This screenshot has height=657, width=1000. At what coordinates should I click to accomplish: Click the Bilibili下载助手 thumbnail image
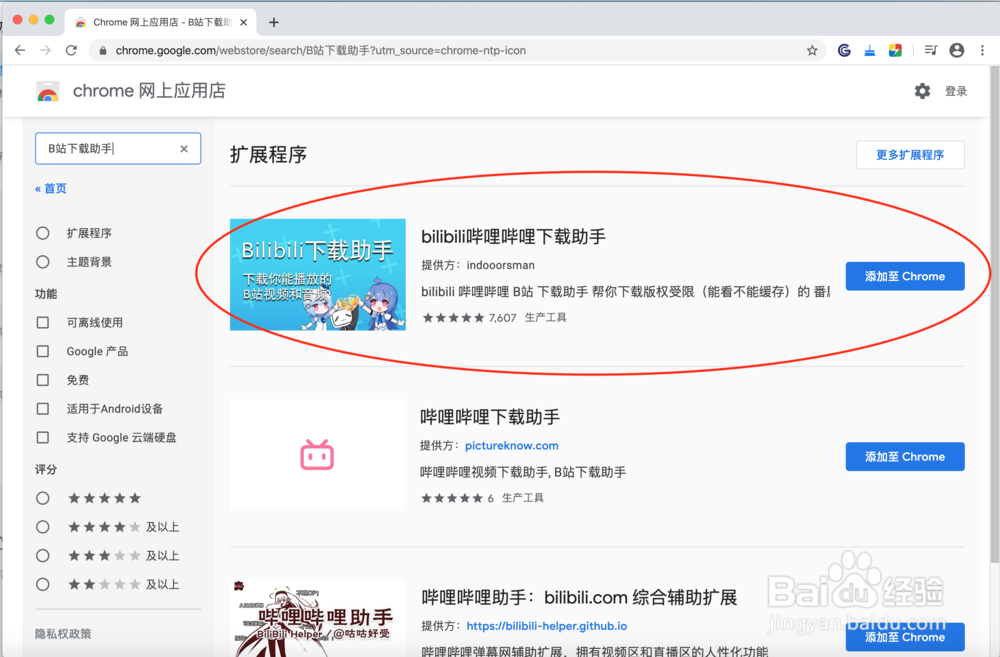click(x=318, y=274)
